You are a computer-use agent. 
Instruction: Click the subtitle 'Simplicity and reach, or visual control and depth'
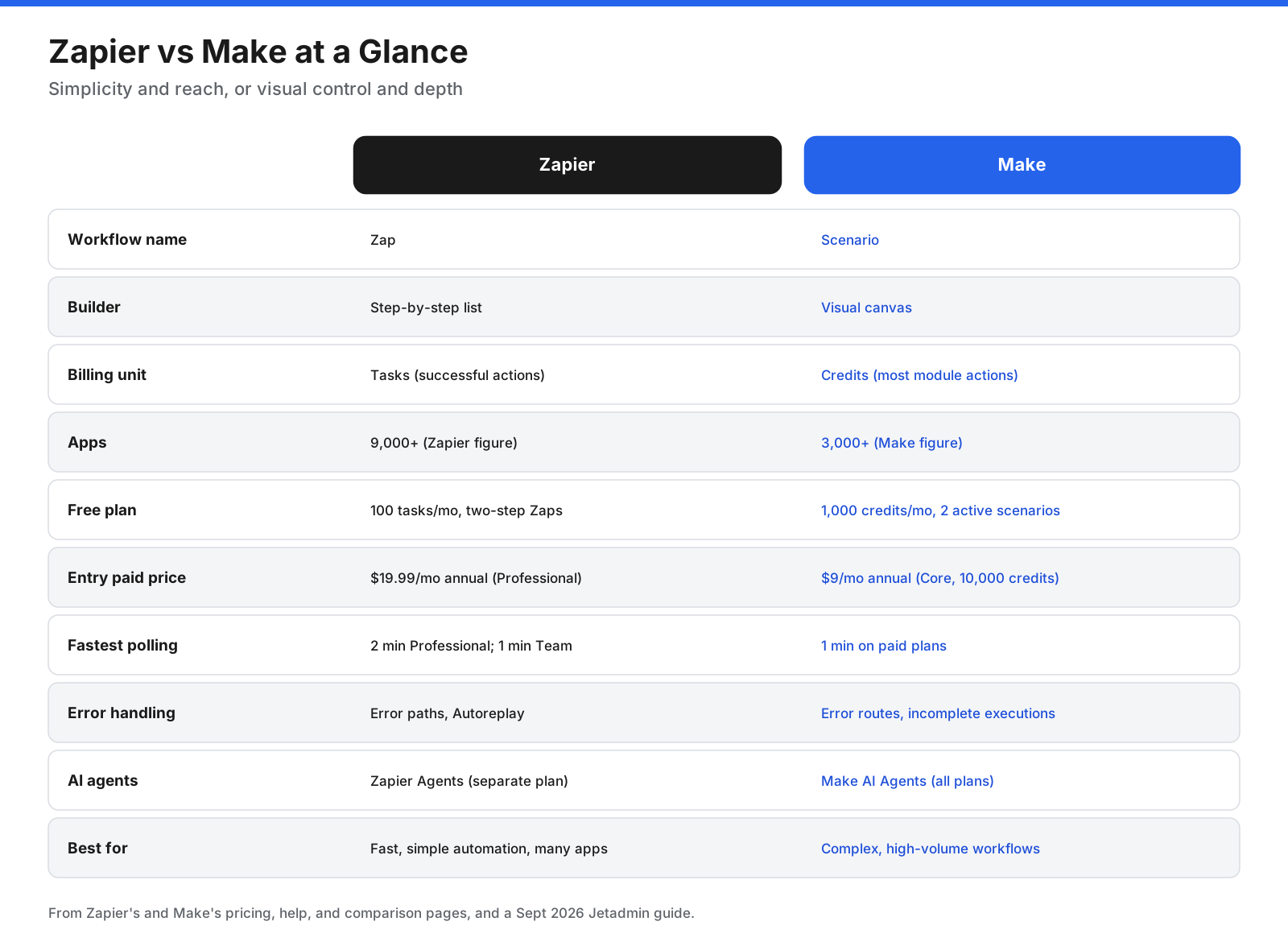point(255,89)
